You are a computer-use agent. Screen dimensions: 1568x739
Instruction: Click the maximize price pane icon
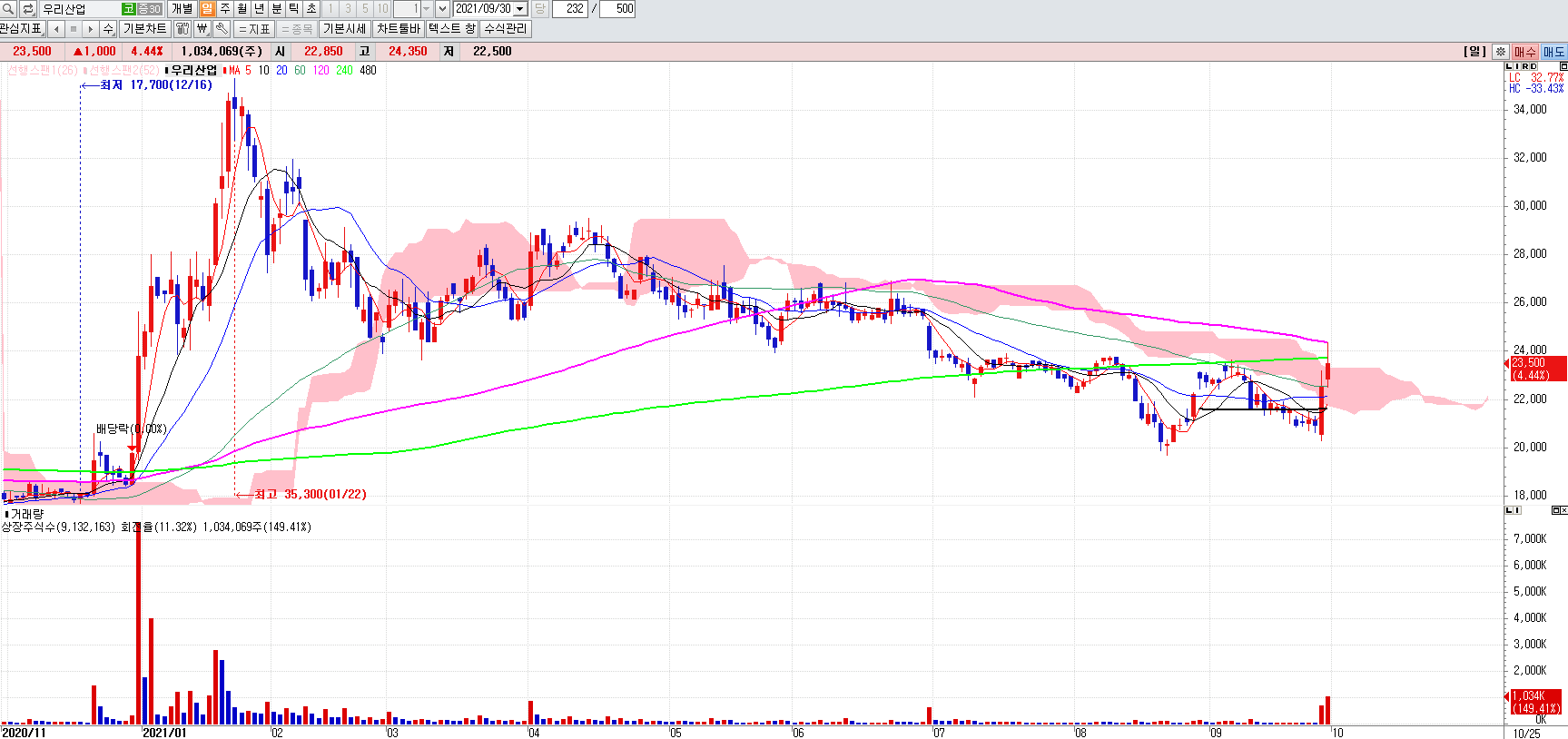click(x=1563, y=66)
